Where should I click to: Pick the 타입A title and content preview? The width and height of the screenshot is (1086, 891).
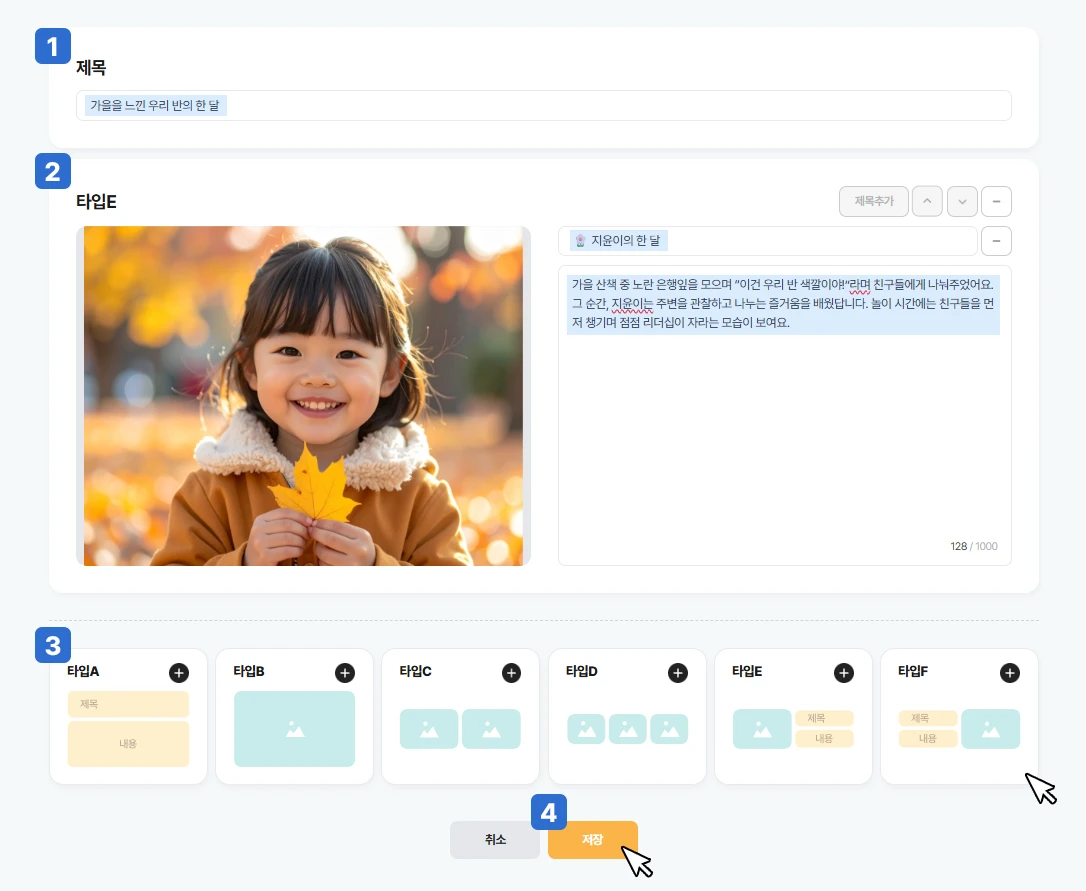tap(128, 731)
